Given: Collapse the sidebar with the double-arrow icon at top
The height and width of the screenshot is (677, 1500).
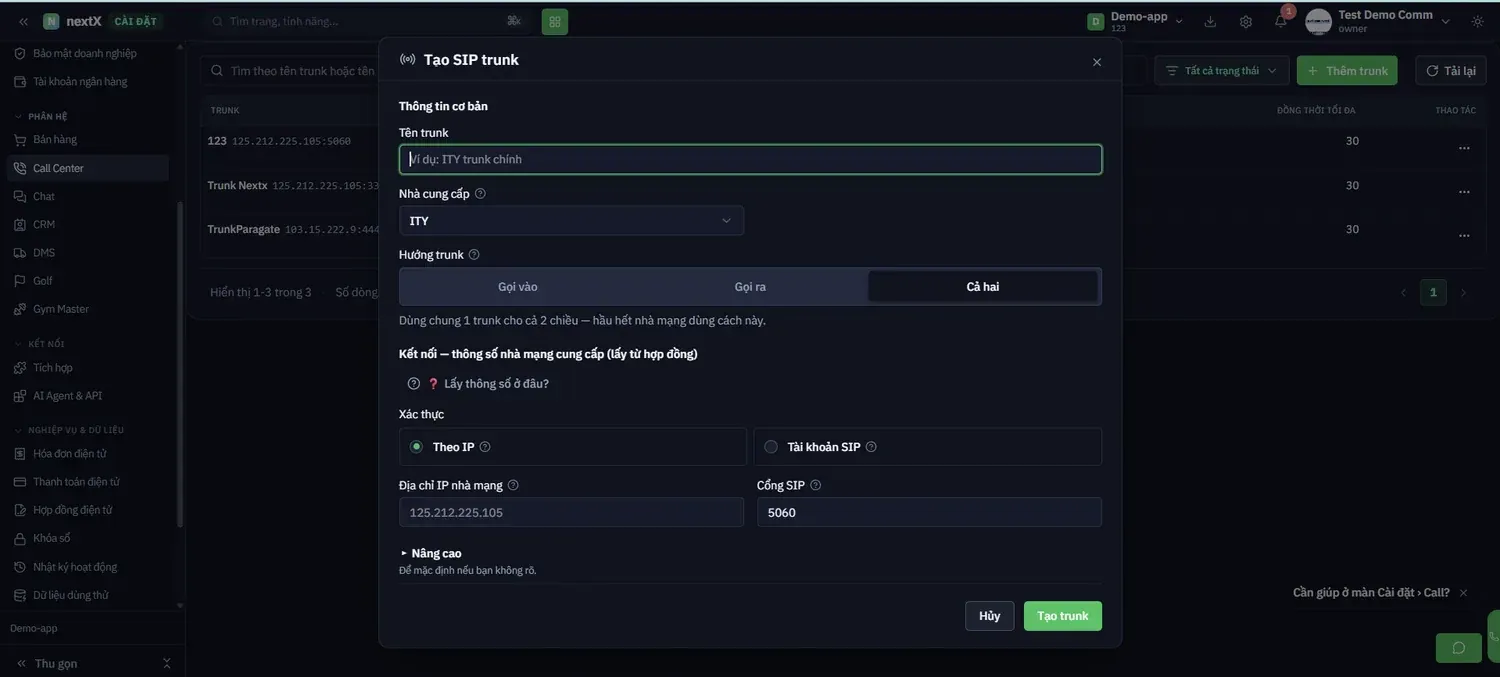Looking at the screenshot, I should tap(22, 21).
